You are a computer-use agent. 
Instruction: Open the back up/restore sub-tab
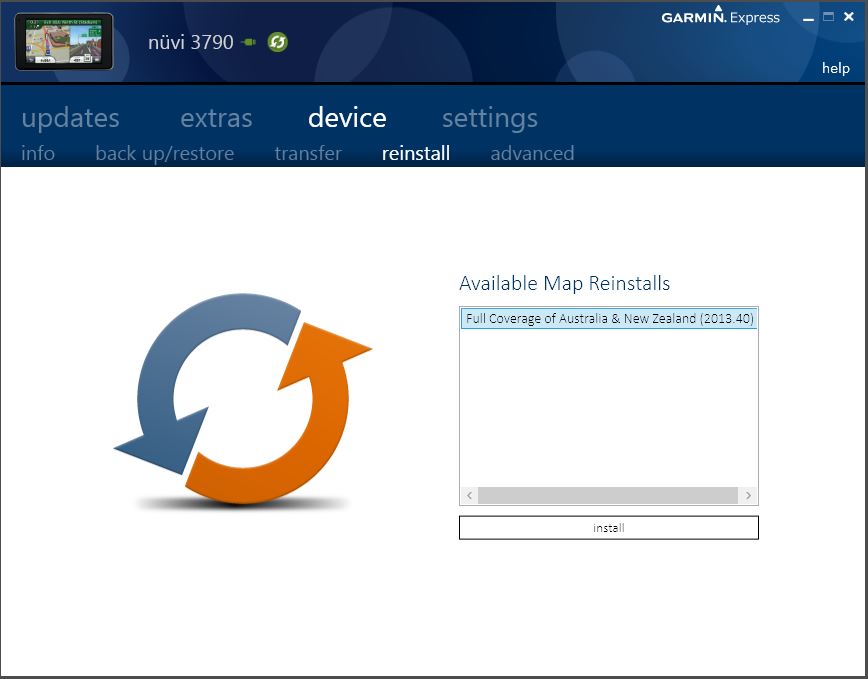[x=164, y=153]
